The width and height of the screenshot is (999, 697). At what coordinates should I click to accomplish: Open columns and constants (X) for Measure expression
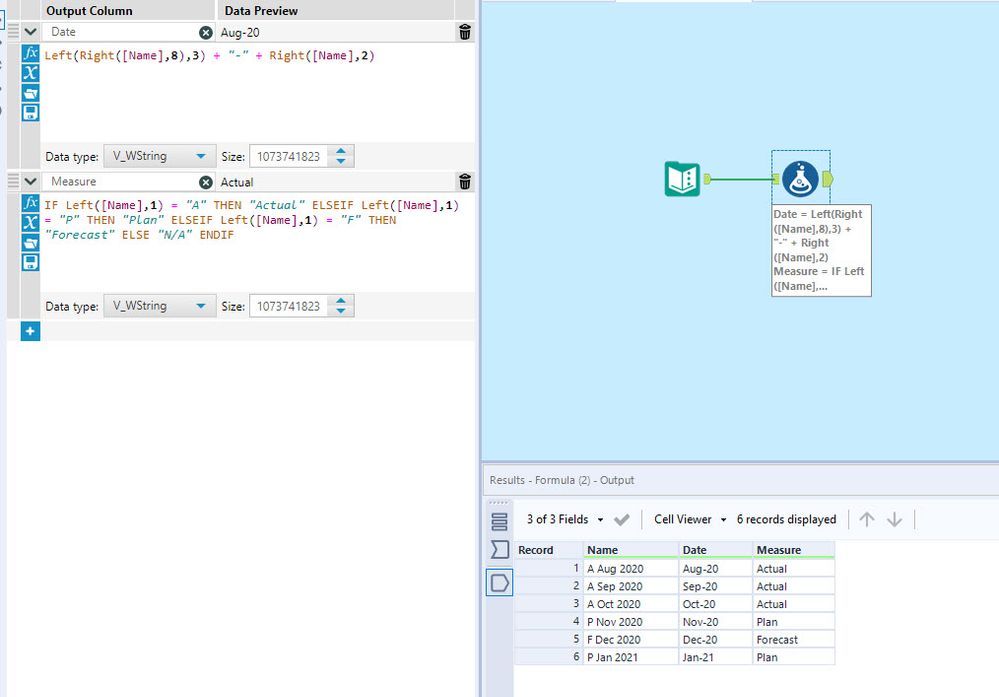point(30,222)
